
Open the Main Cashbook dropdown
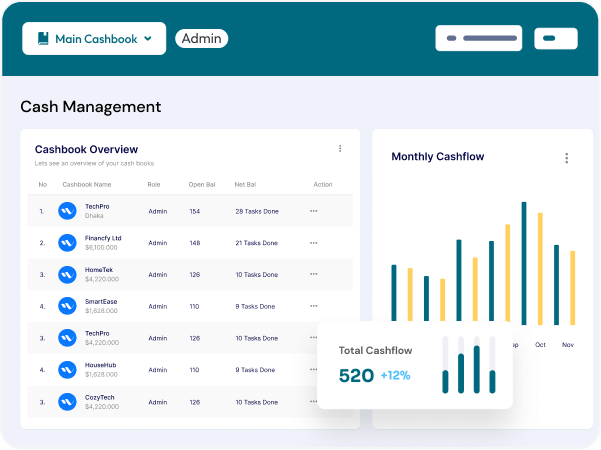148,39
